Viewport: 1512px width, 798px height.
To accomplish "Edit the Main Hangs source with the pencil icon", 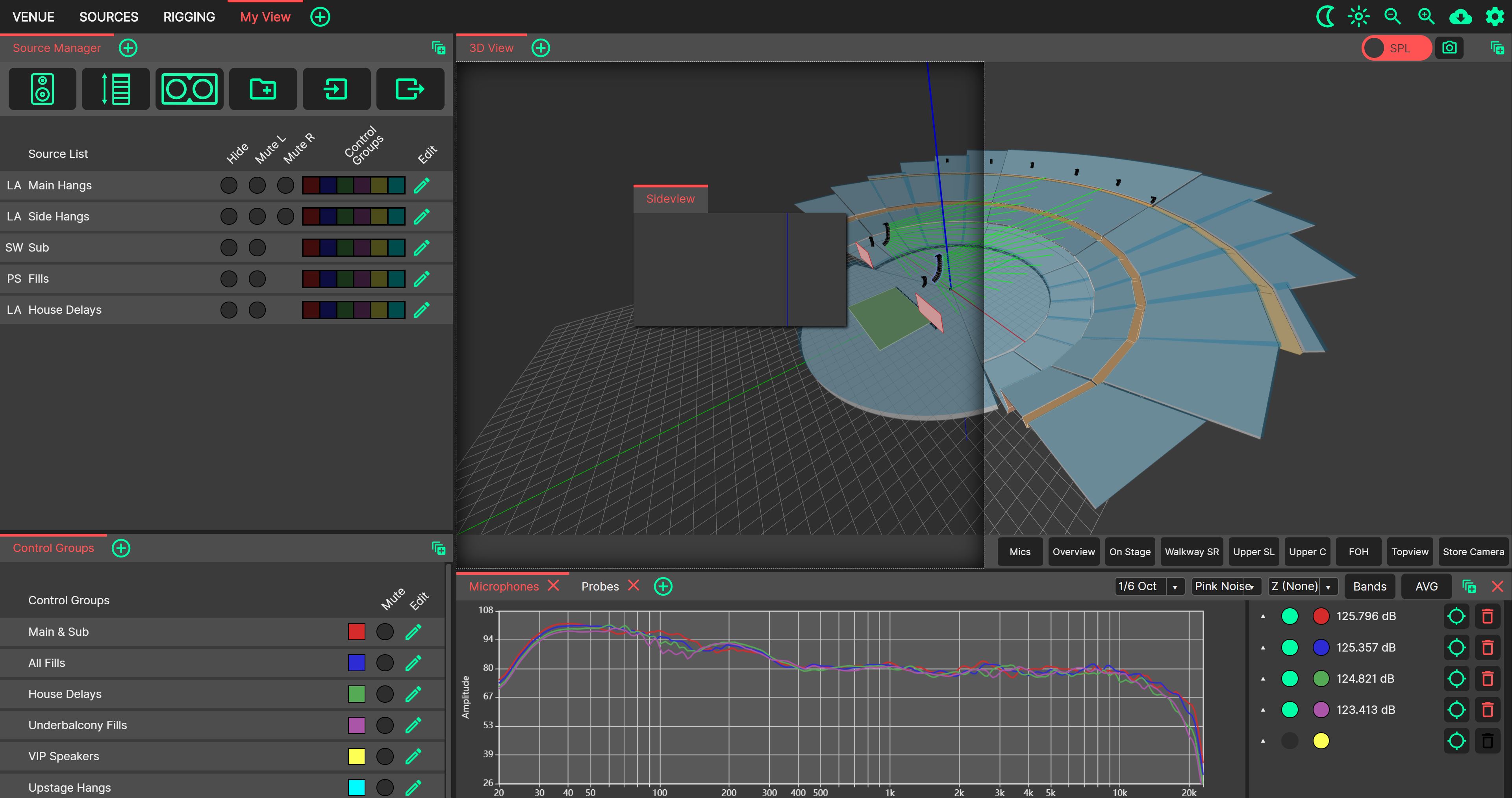I will [421, 185].
